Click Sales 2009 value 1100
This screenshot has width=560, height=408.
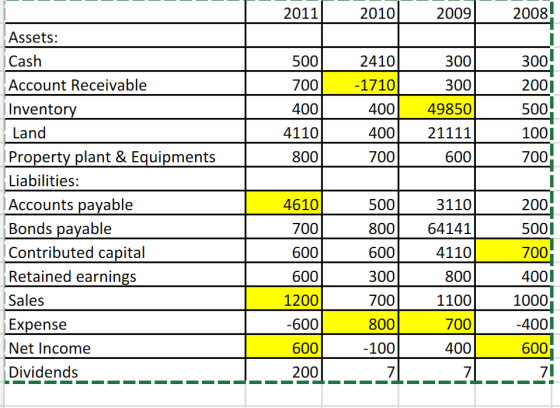[x=437, y=299]
